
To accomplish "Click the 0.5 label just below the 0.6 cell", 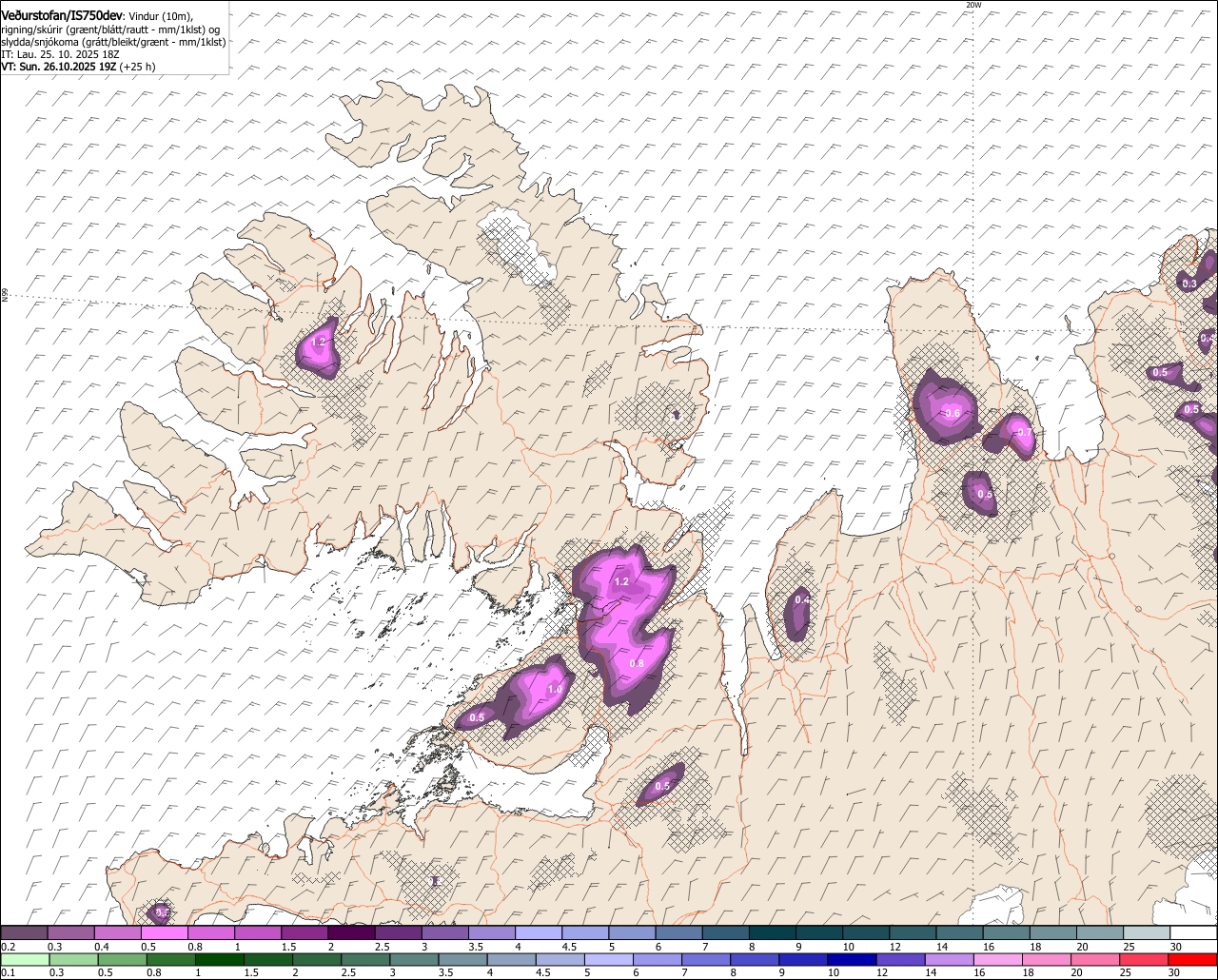I will click(985, 495).
